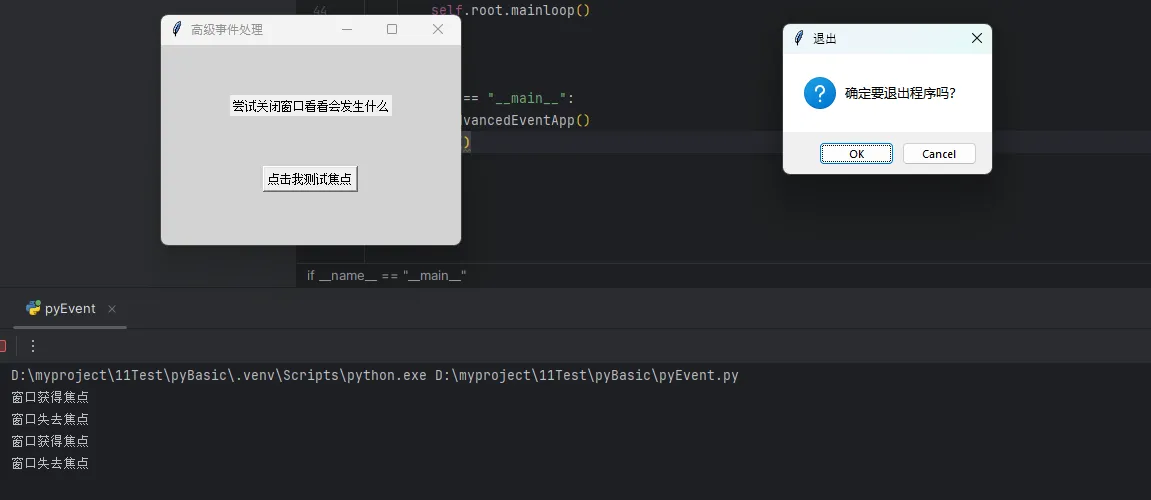
Task: Click the 尝试关闭窗口看看会发生什么 label
Action: 310,106
